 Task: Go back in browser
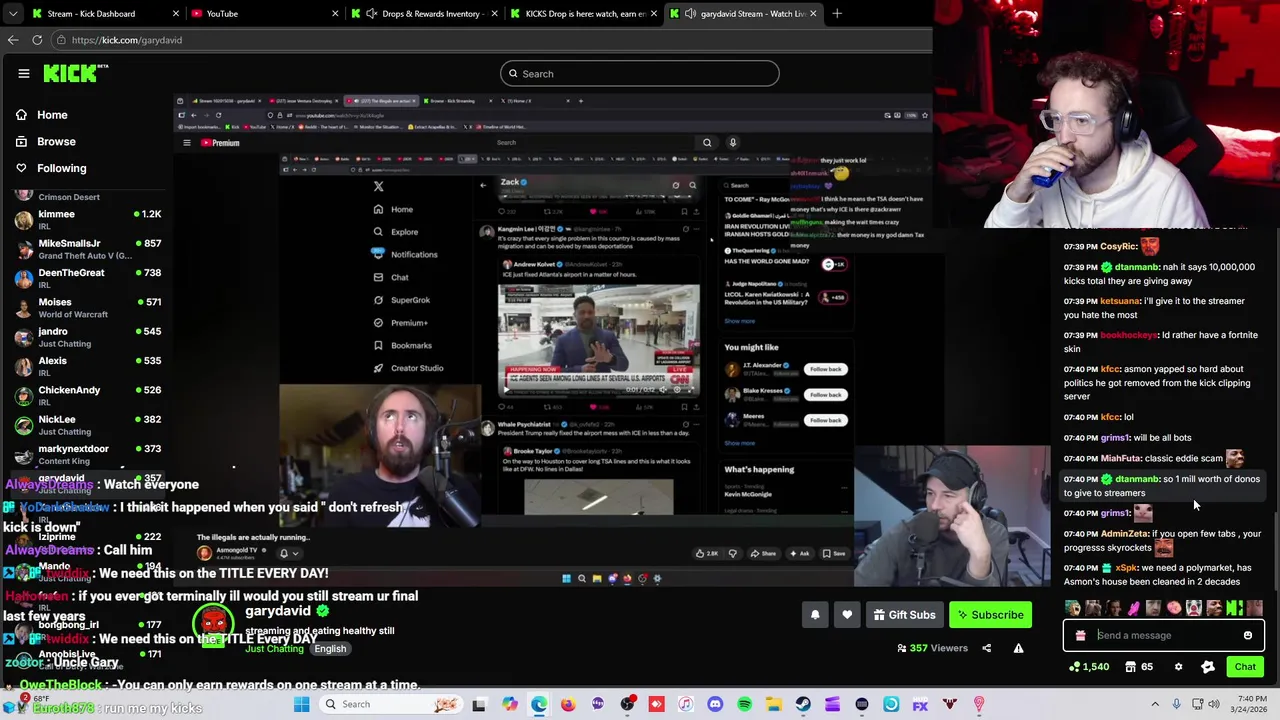pos(13,40)
